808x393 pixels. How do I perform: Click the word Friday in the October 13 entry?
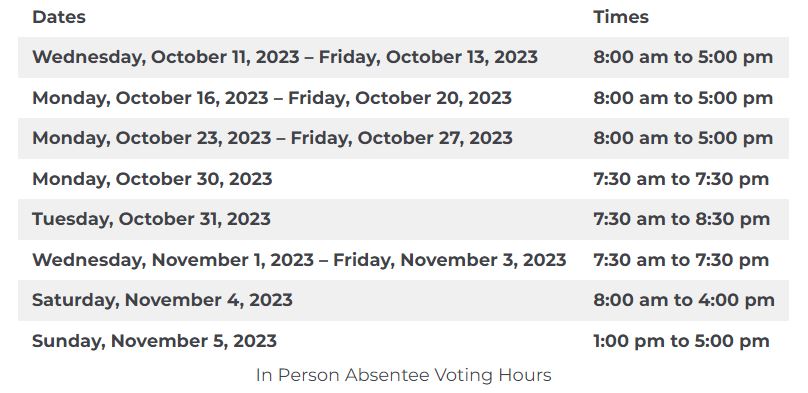tap(349, 57)
